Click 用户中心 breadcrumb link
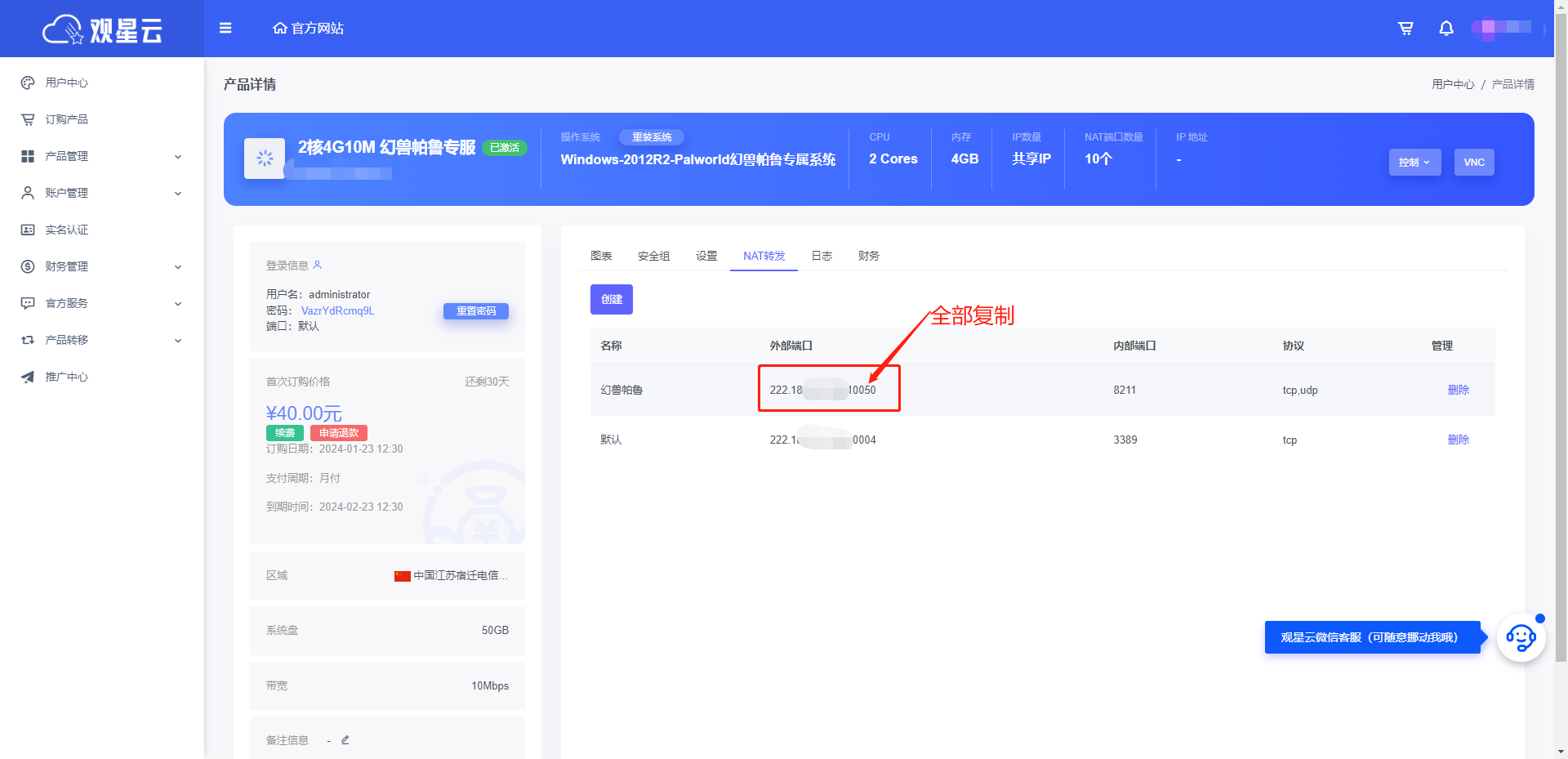1568x759 pixels. pyautogui.click(x=1453, y=84)
